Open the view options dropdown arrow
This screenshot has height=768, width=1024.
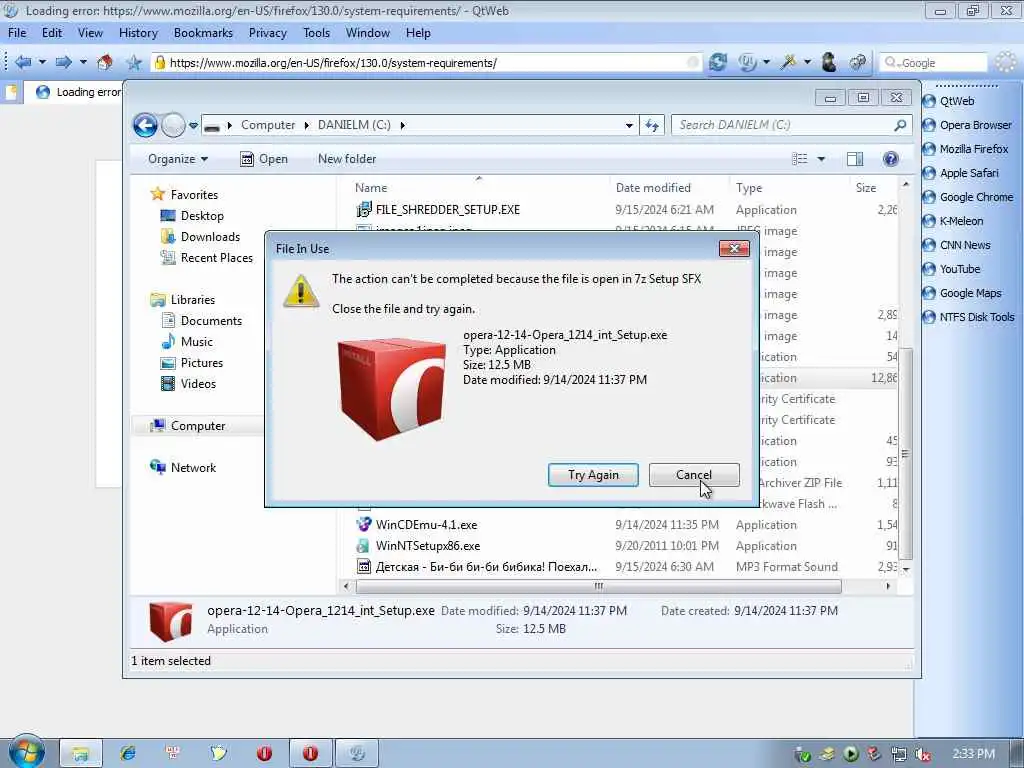821,159
